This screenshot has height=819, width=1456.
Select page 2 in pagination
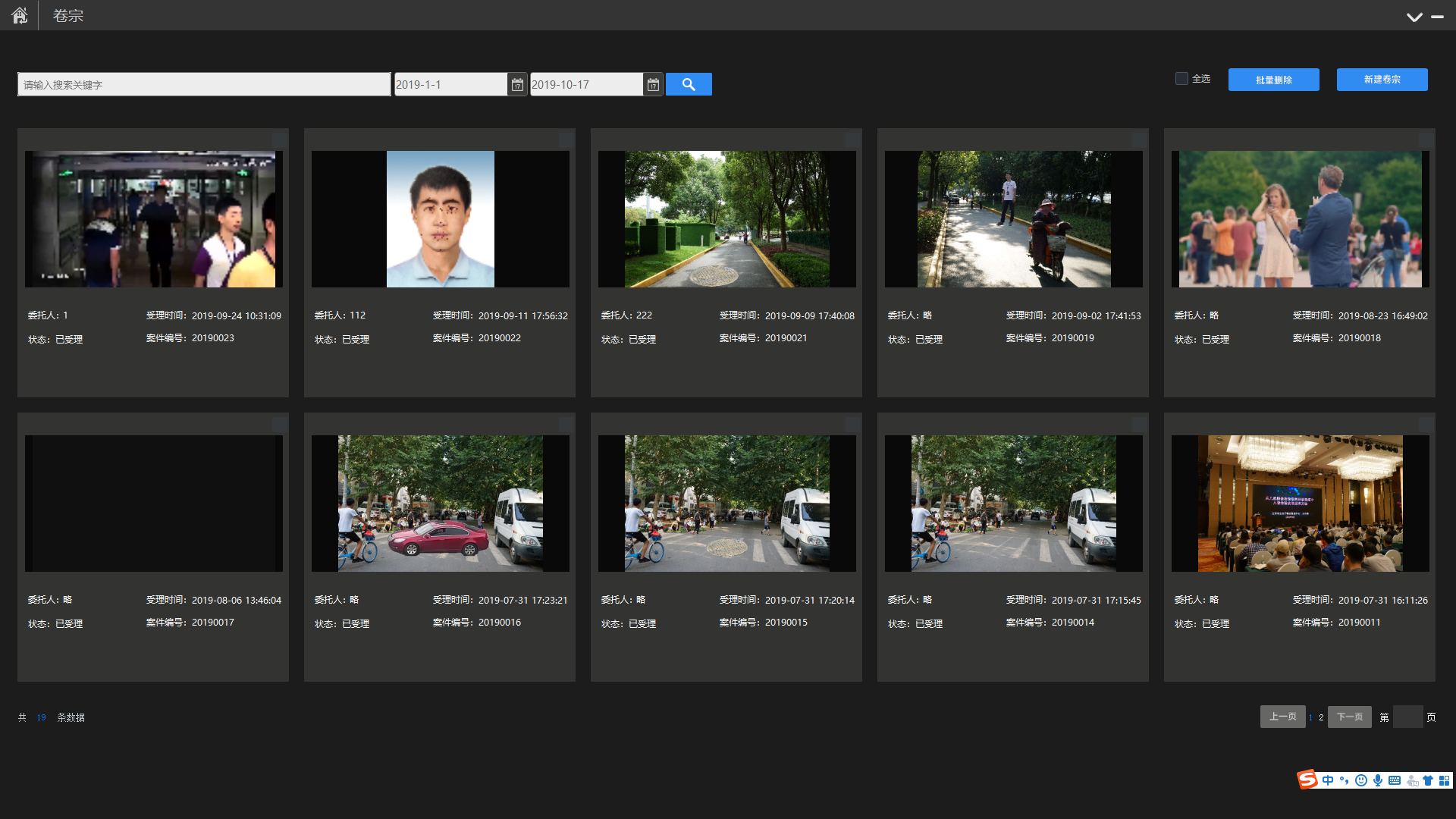click(x=1321, y=717)
